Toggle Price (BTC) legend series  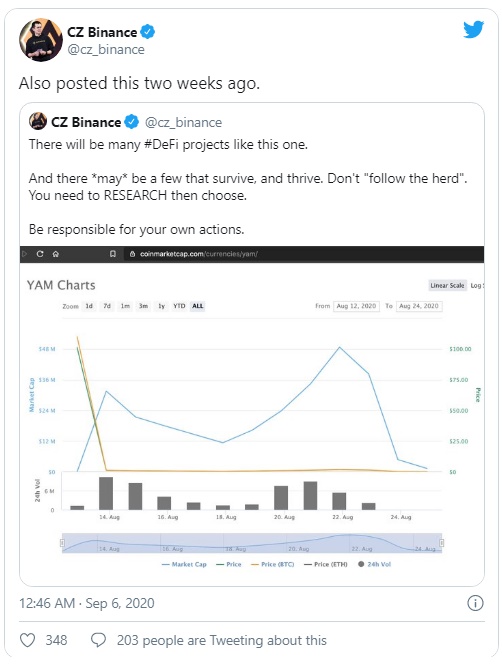point(273,564)
